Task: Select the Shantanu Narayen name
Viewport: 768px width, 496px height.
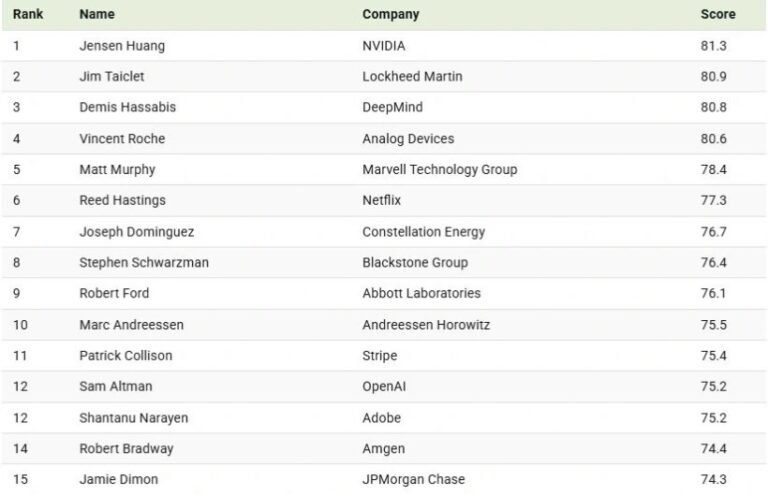Action: (134, 418)
